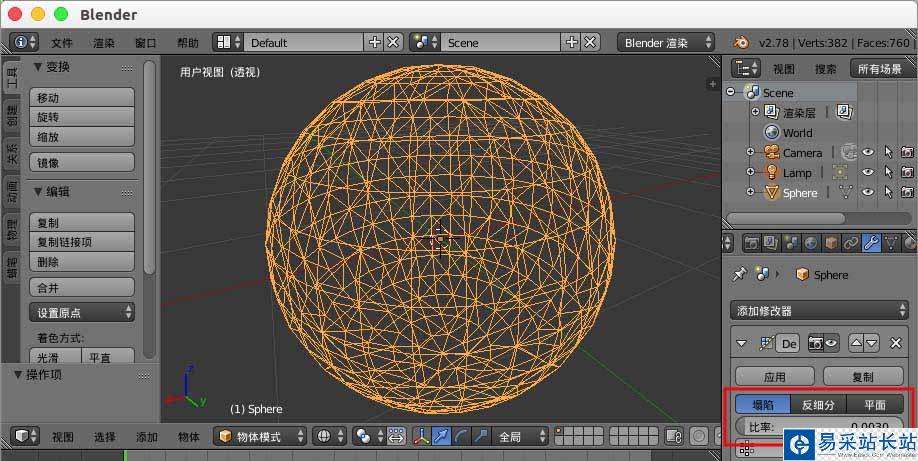This screenshot has width=918, height=461.
Task: Open the 全局 transform orientation dropdown
Action: click(x=520, y=436)
